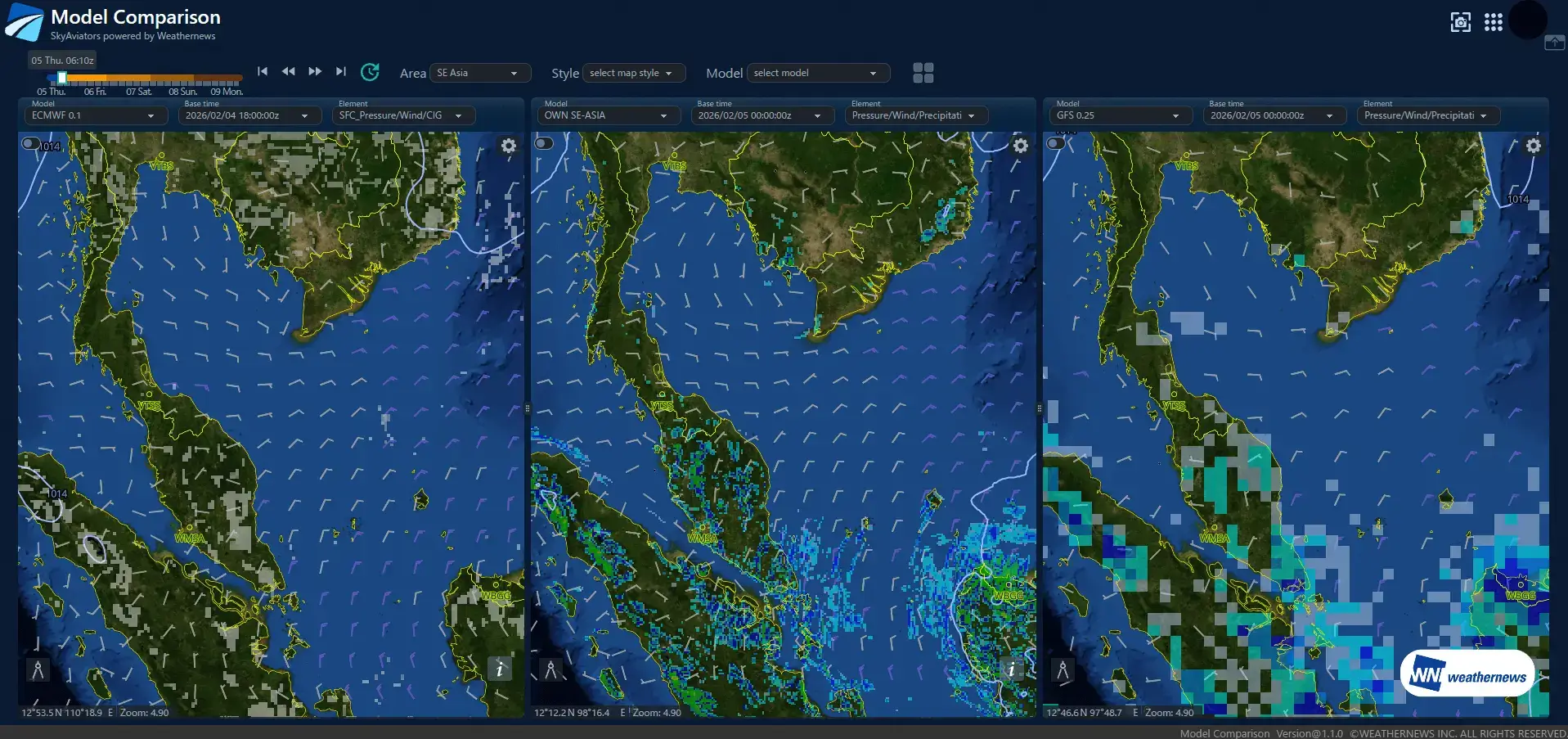The height and width of the screenshot is (739, 1568).
Task: Click the screenshot capture icon
Action: point(1460,22)
